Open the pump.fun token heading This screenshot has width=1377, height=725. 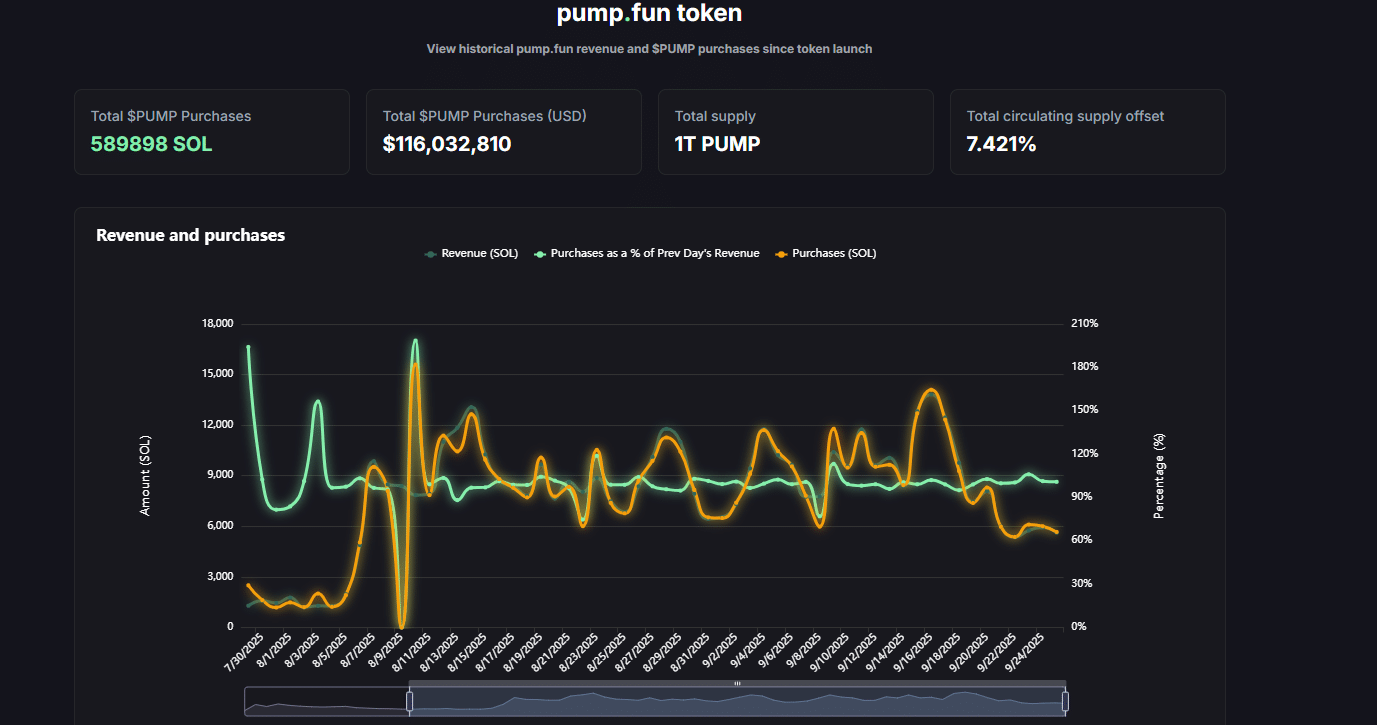tap(648, 14)
